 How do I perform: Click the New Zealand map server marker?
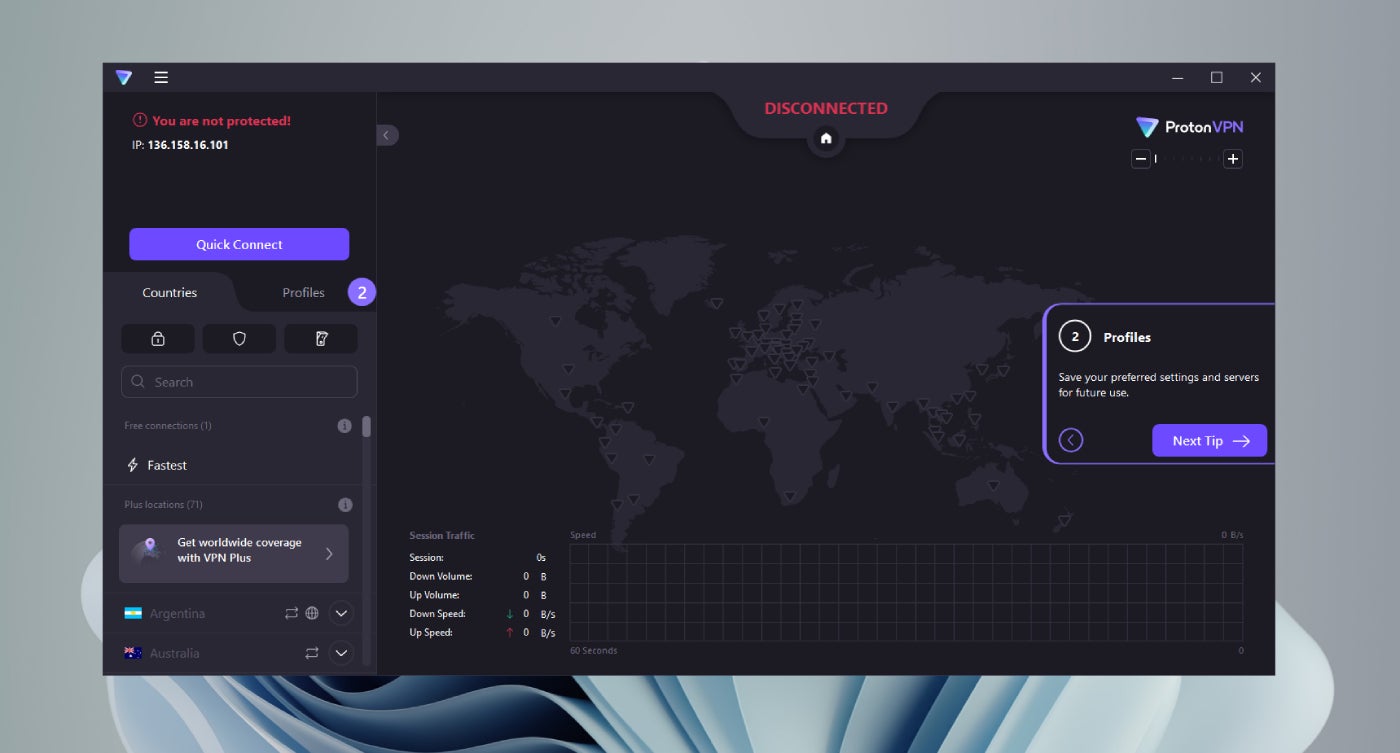(1065, 520)
